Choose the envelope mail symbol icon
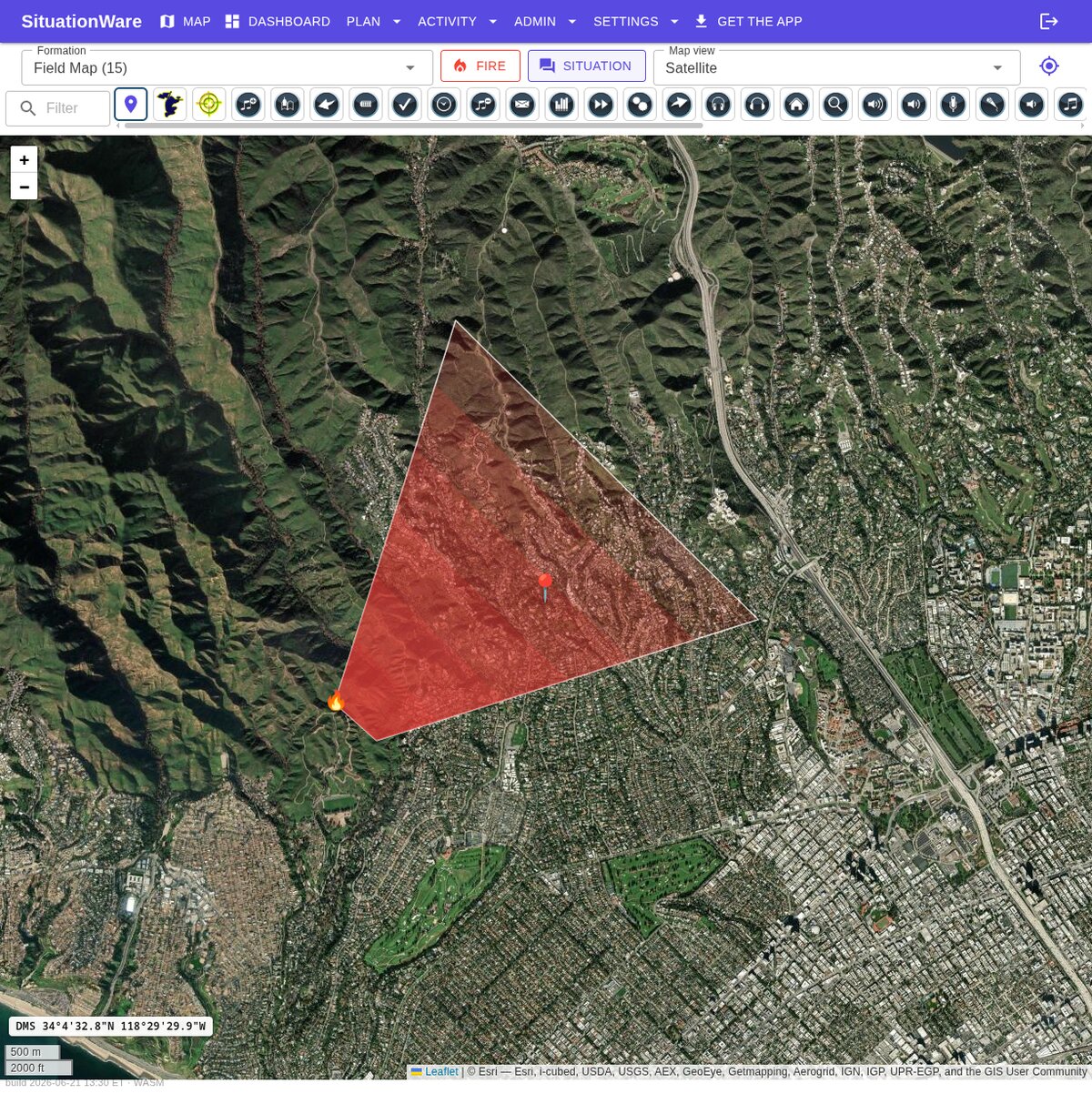The width and height of the screenshot is (1092, 1094). 522,105
